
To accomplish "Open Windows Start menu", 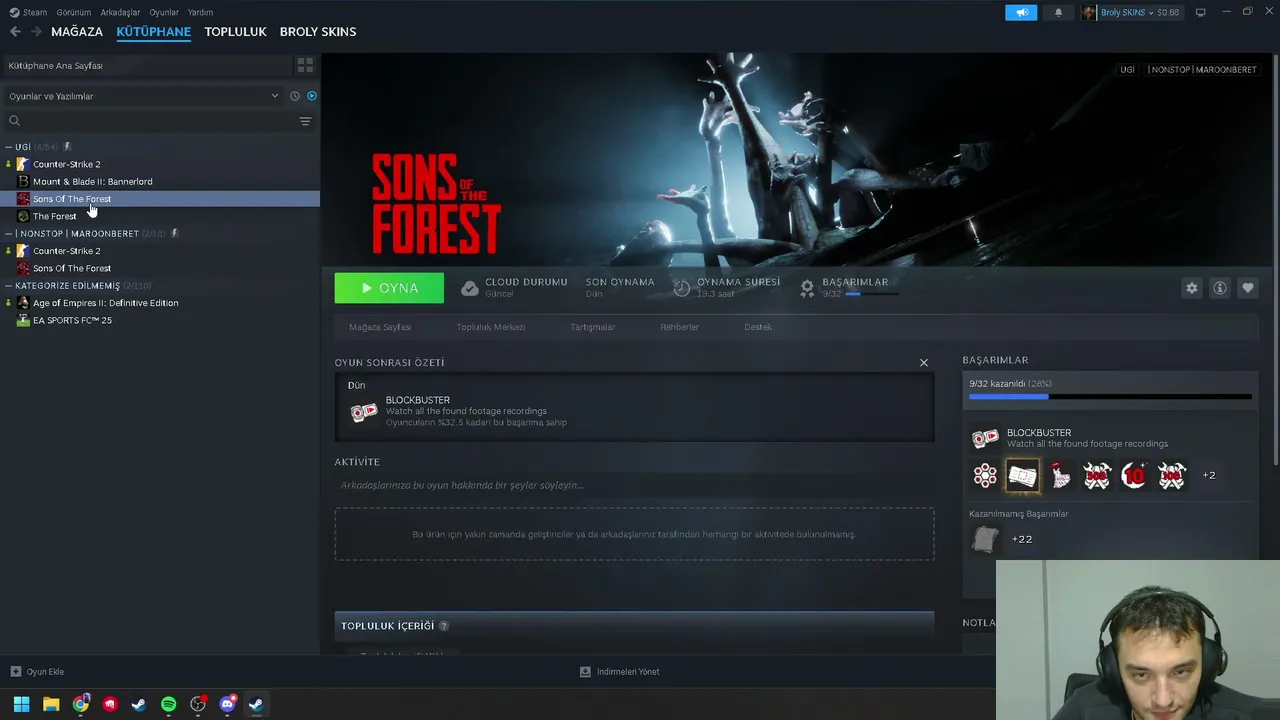I will pos(21,704).
